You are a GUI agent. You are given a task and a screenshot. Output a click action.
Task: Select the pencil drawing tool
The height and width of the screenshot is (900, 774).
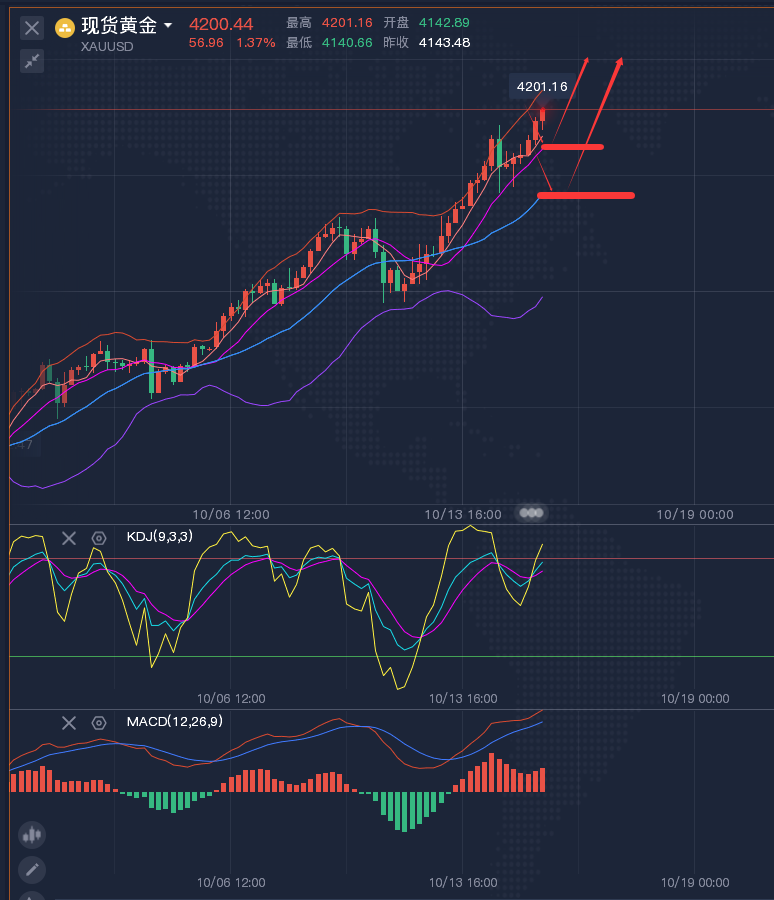click(x=32, y=869)
